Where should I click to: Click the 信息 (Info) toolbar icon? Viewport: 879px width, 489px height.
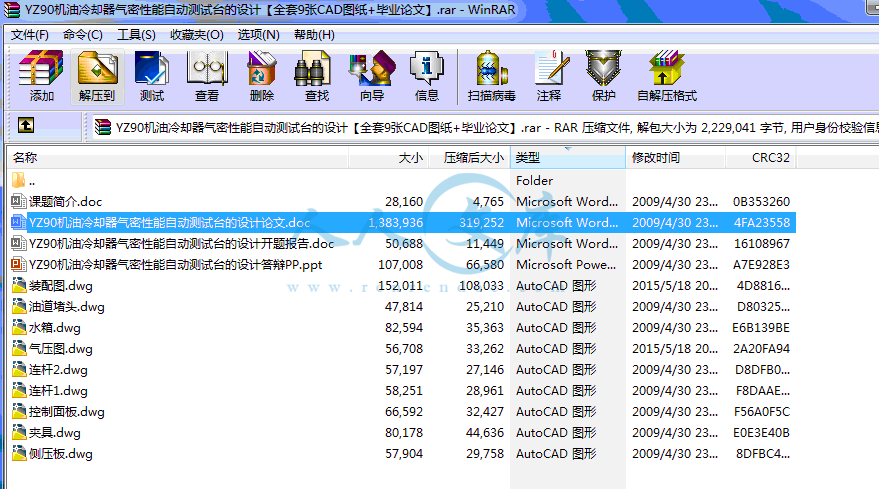click(x=427, y=69)
